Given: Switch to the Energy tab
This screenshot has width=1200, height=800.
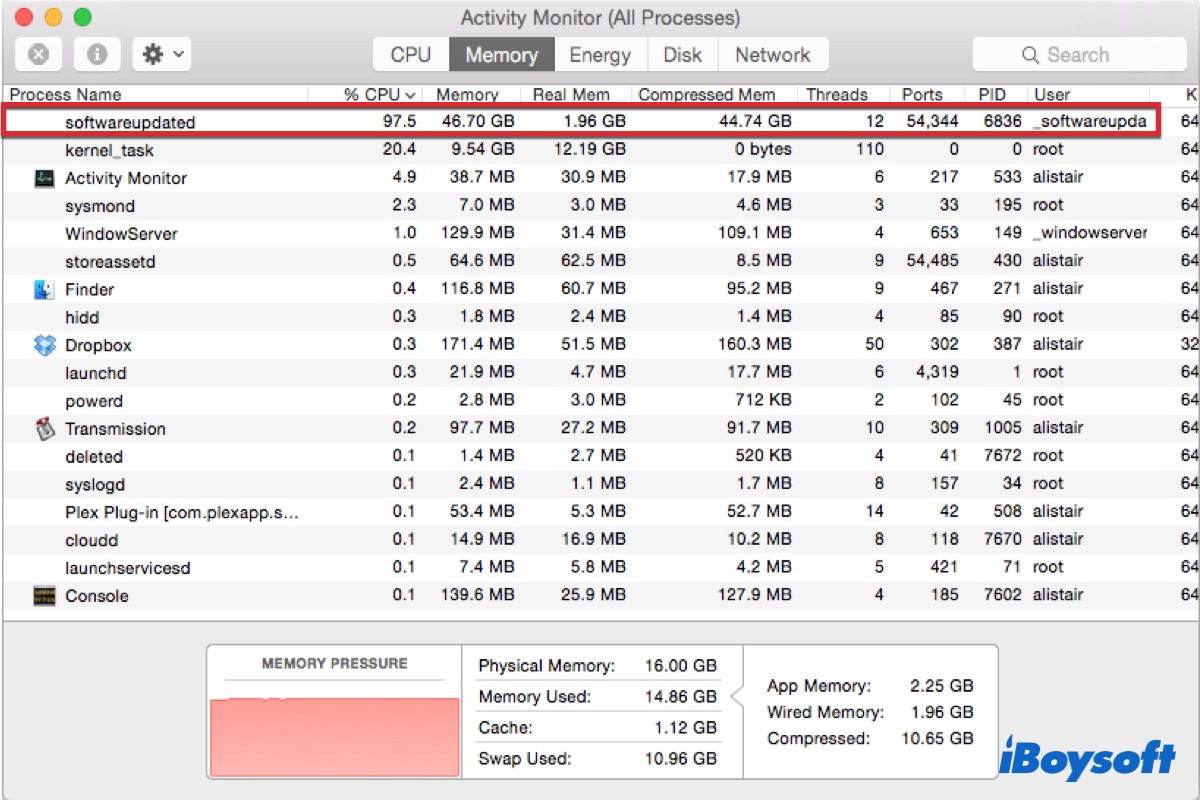Looking at the screenshot, I should [599, 55].
